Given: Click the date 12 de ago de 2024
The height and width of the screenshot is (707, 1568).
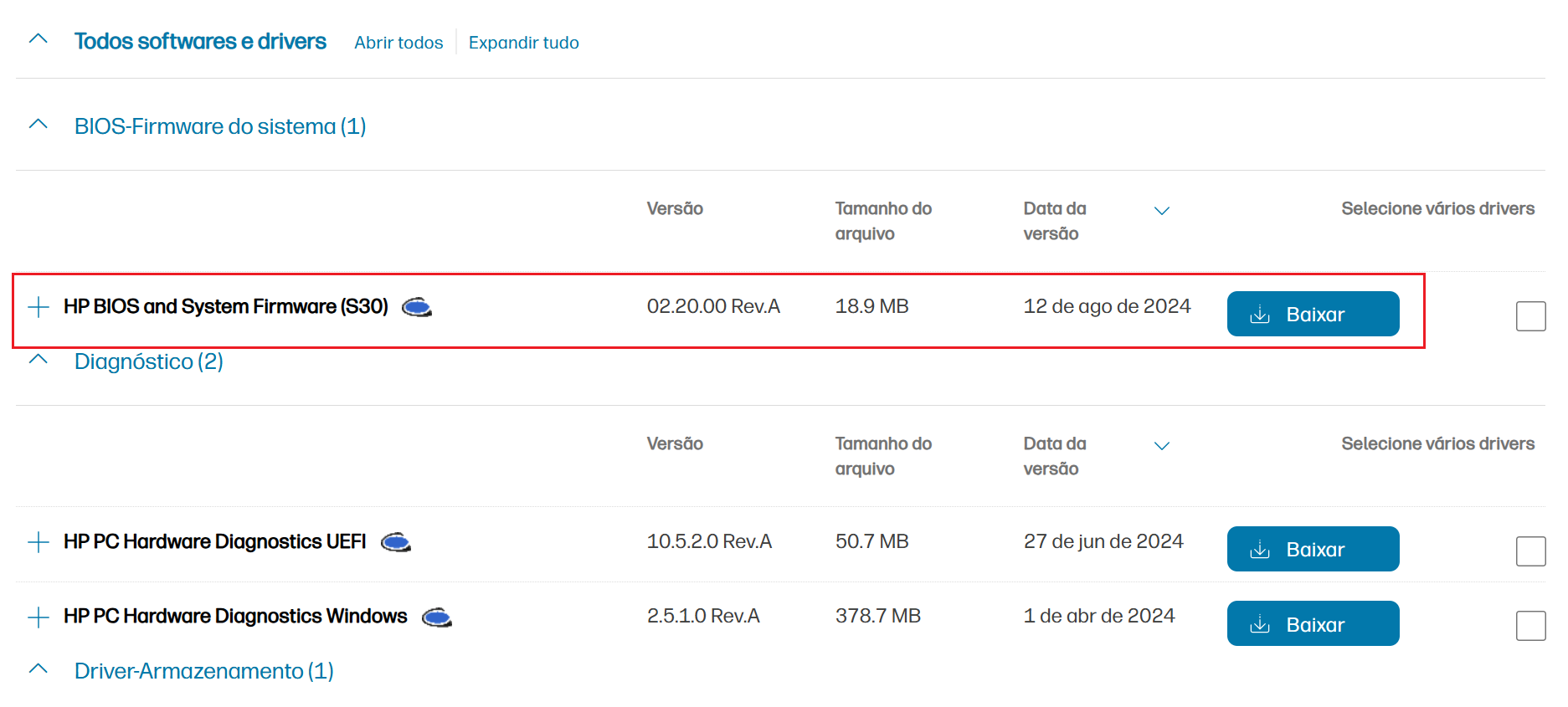Looking at the screenshot, I should point(1107,306).
